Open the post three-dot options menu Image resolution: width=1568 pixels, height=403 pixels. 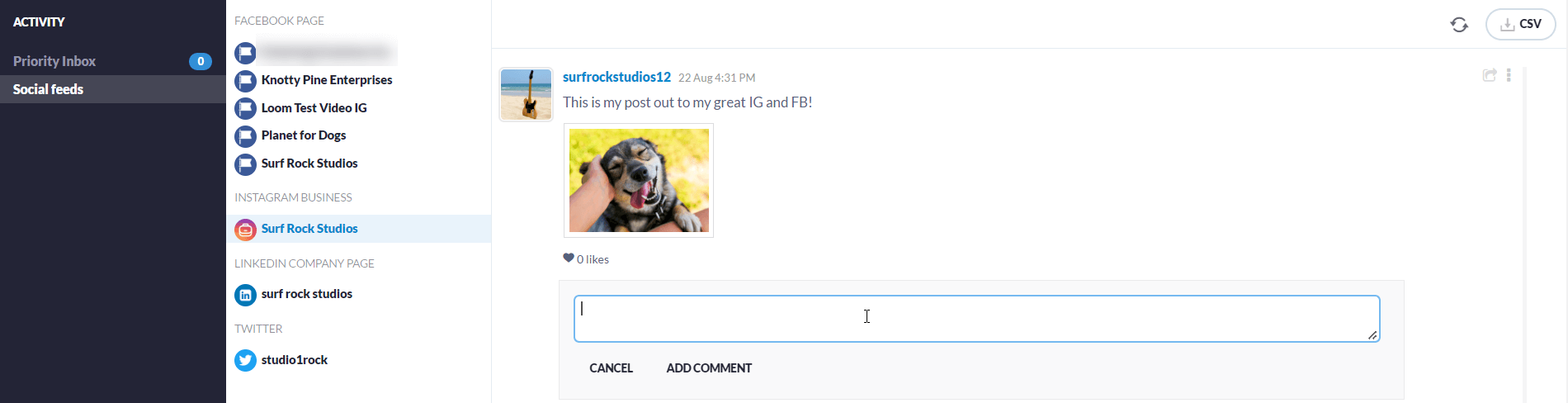pos(1509,75)
